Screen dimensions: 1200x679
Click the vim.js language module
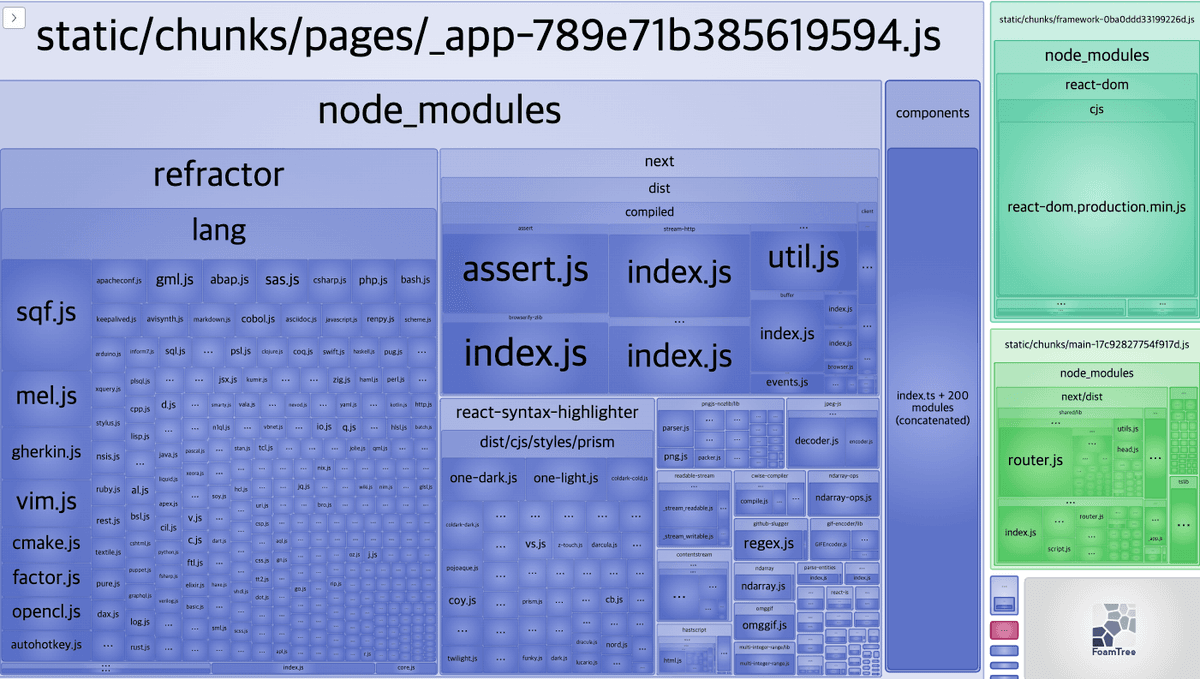pos(46,501)
